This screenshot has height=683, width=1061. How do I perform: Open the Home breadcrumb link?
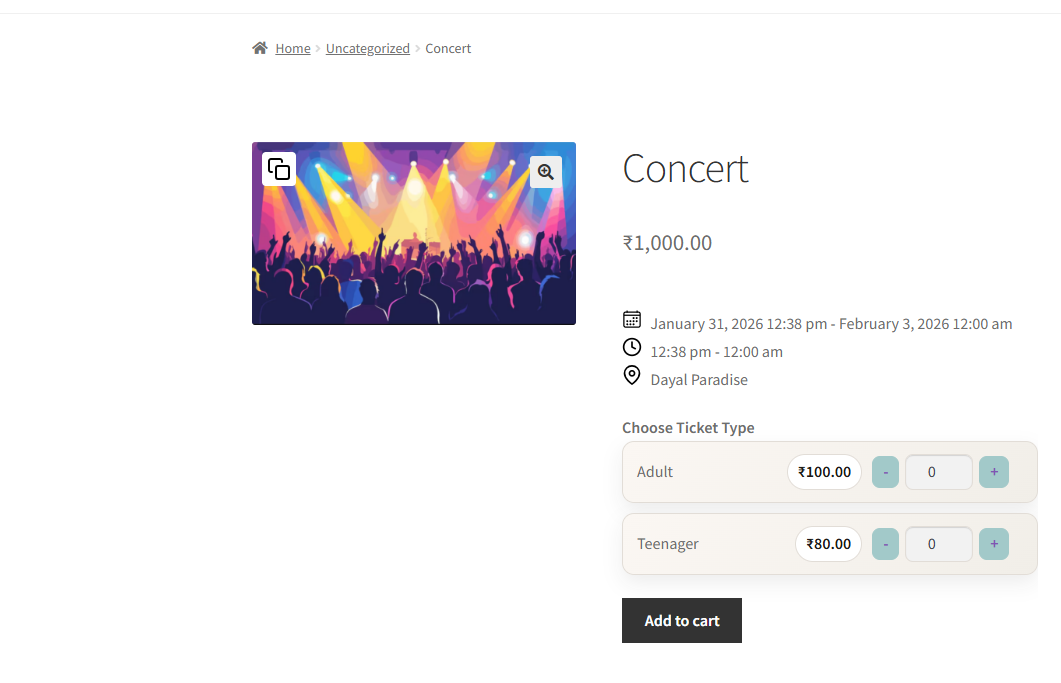pos(292,47)
